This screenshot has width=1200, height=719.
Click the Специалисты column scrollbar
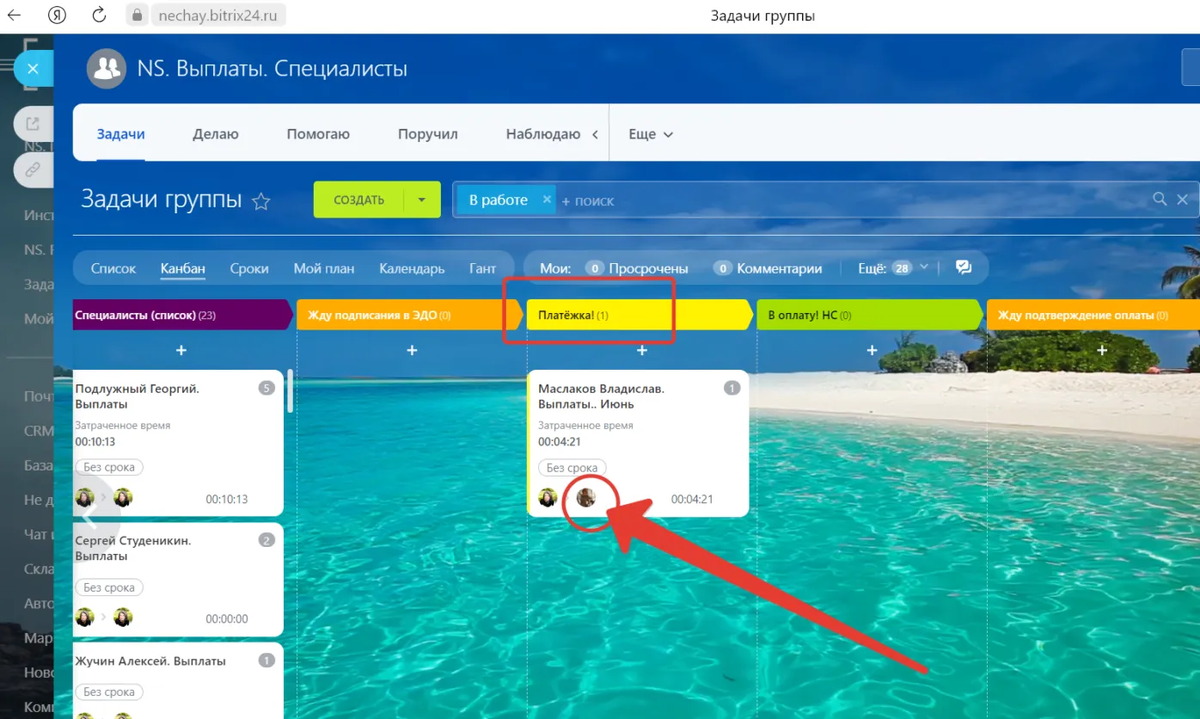click(290, 391)
